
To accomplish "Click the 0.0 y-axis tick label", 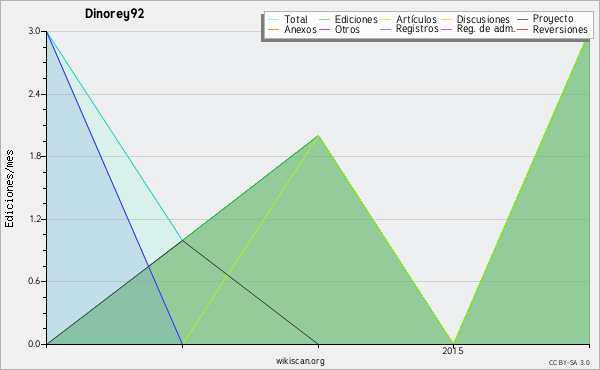I will [34, 344].
